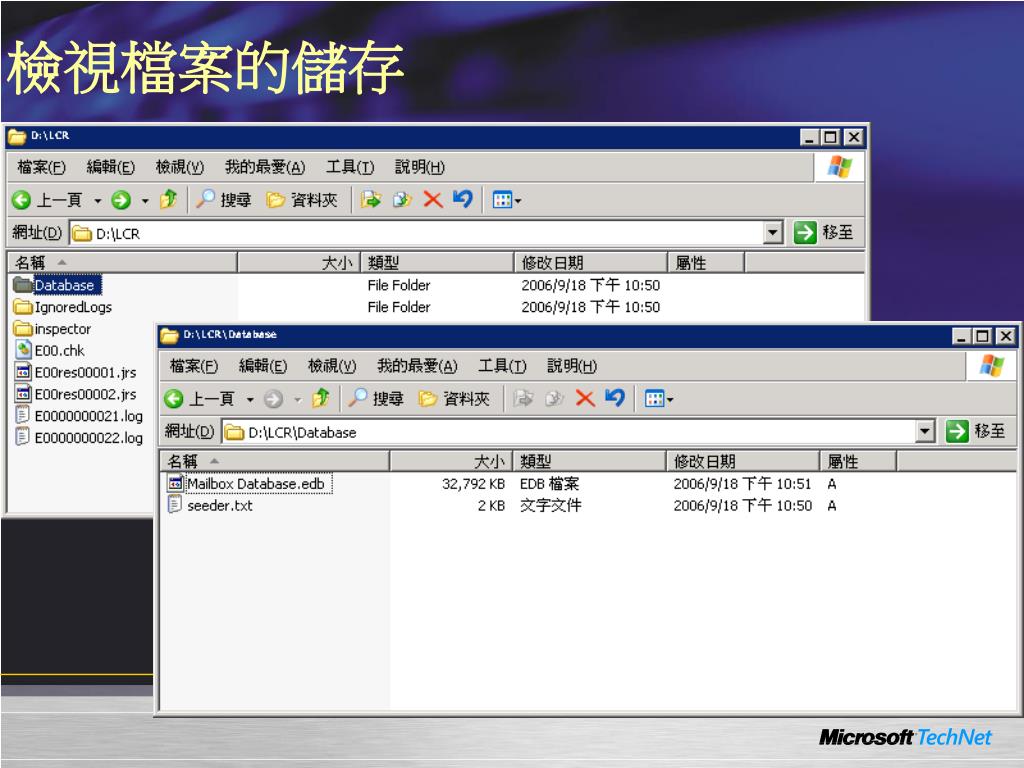Open Forward history dropdown in D:\LCR window
1024x768 pixels.
click(145, 200)
